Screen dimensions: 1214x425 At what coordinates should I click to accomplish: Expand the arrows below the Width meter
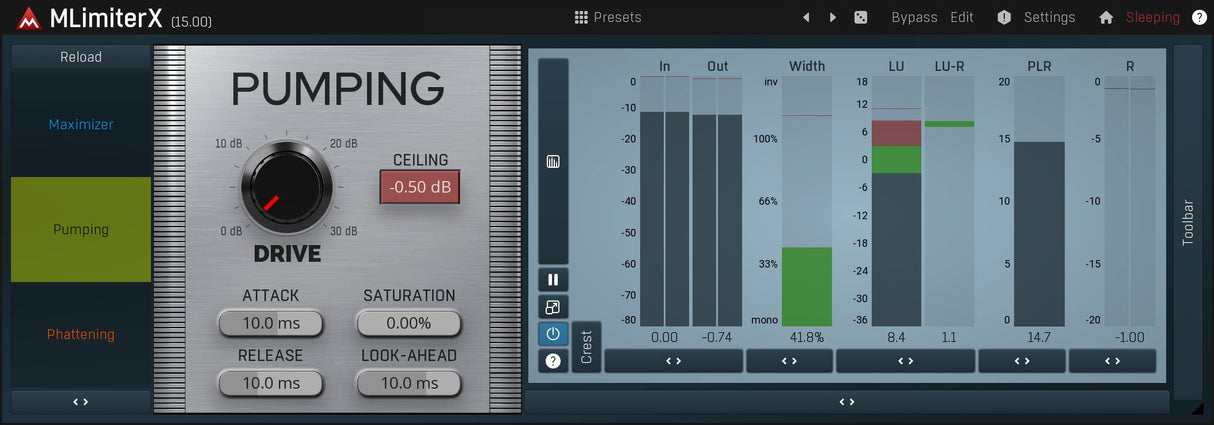789,361
